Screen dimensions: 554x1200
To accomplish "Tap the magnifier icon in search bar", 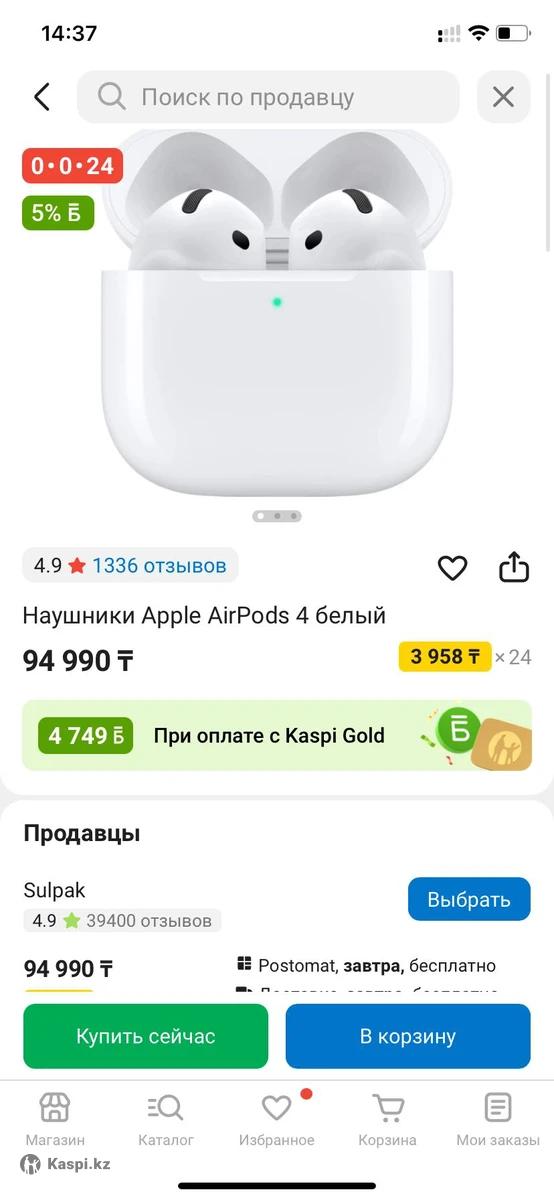I will click(112, 97).
